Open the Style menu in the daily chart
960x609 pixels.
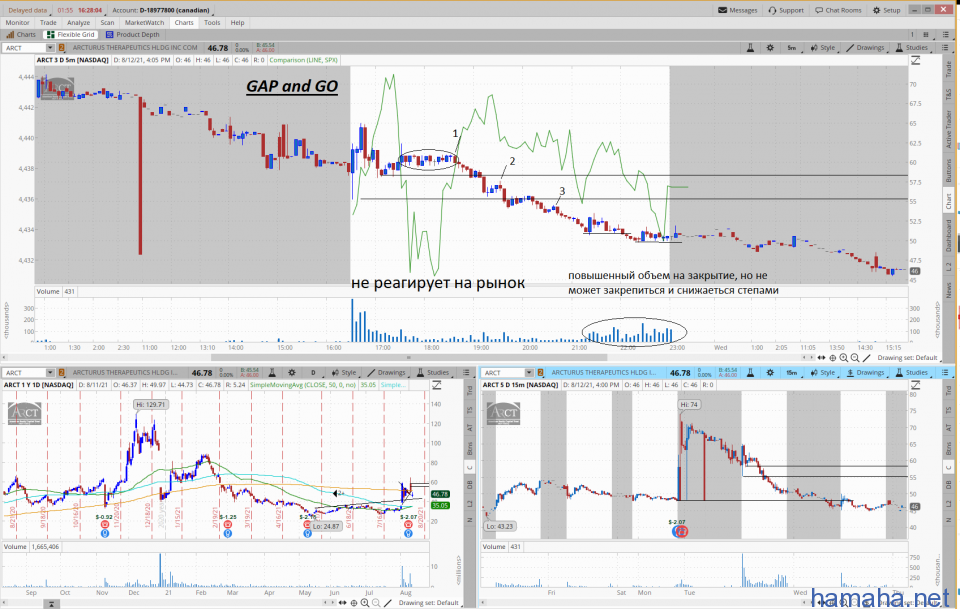(x=344, y=373)
